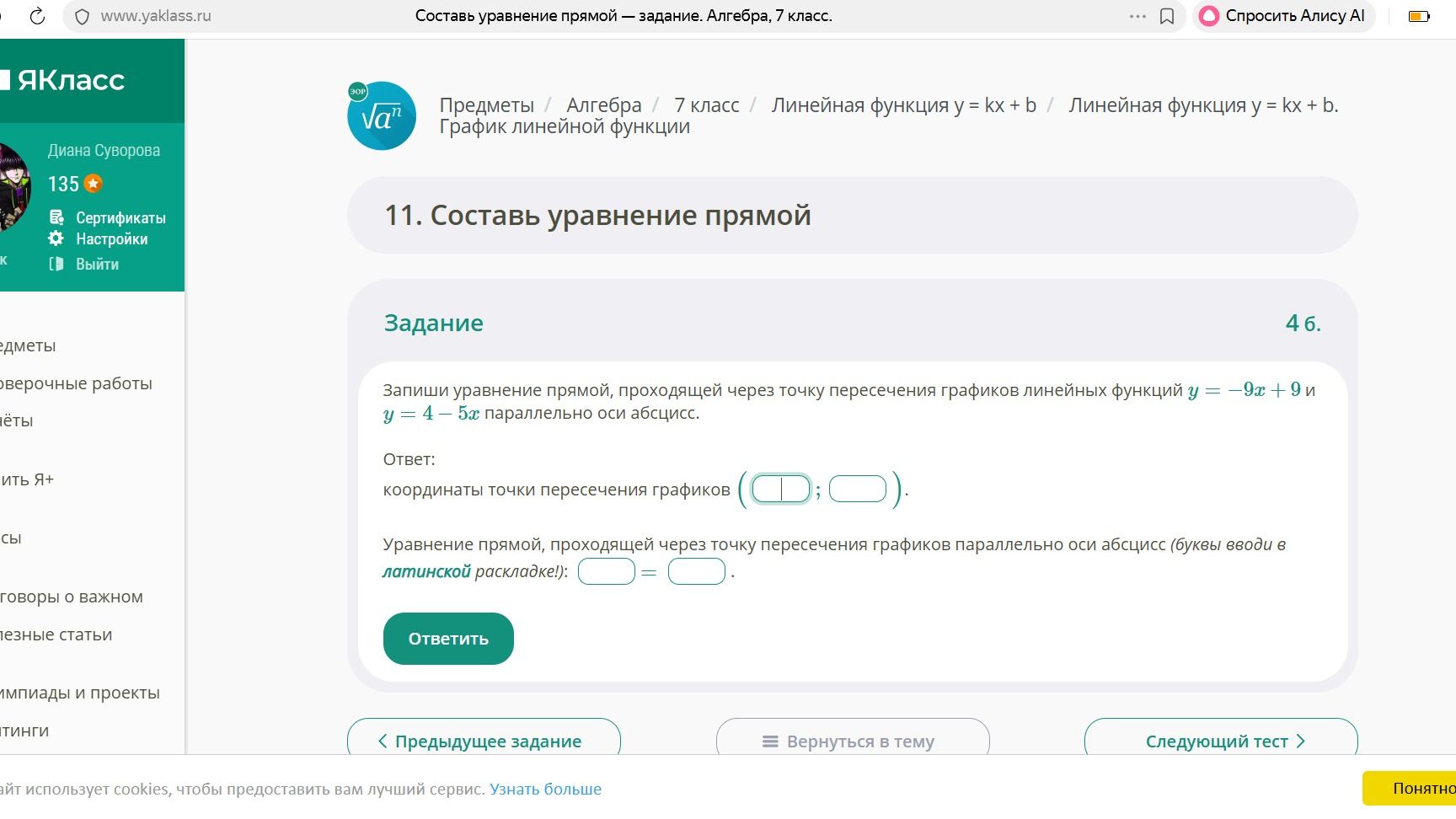Click the user avatar picture
The image size is (1456, 819).
click(x=13, y=187)
